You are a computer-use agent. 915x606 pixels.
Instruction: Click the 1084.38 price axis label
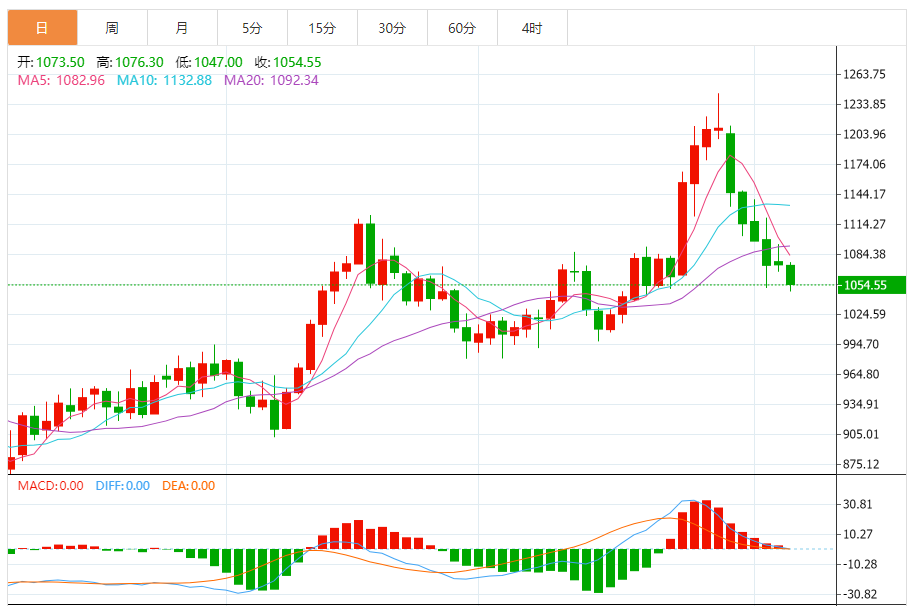pos(864,254)
